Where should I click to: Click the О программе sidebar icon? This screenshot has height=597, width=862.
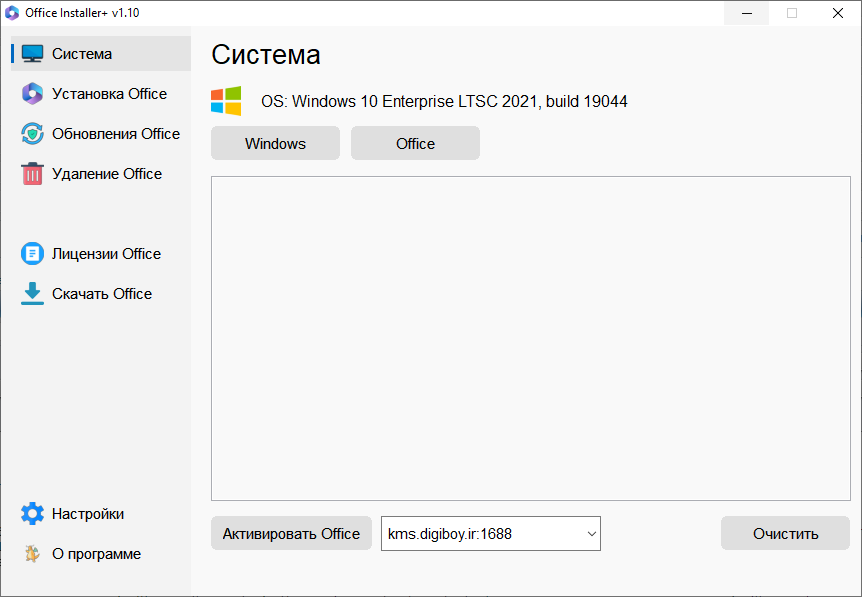(33, 554)
